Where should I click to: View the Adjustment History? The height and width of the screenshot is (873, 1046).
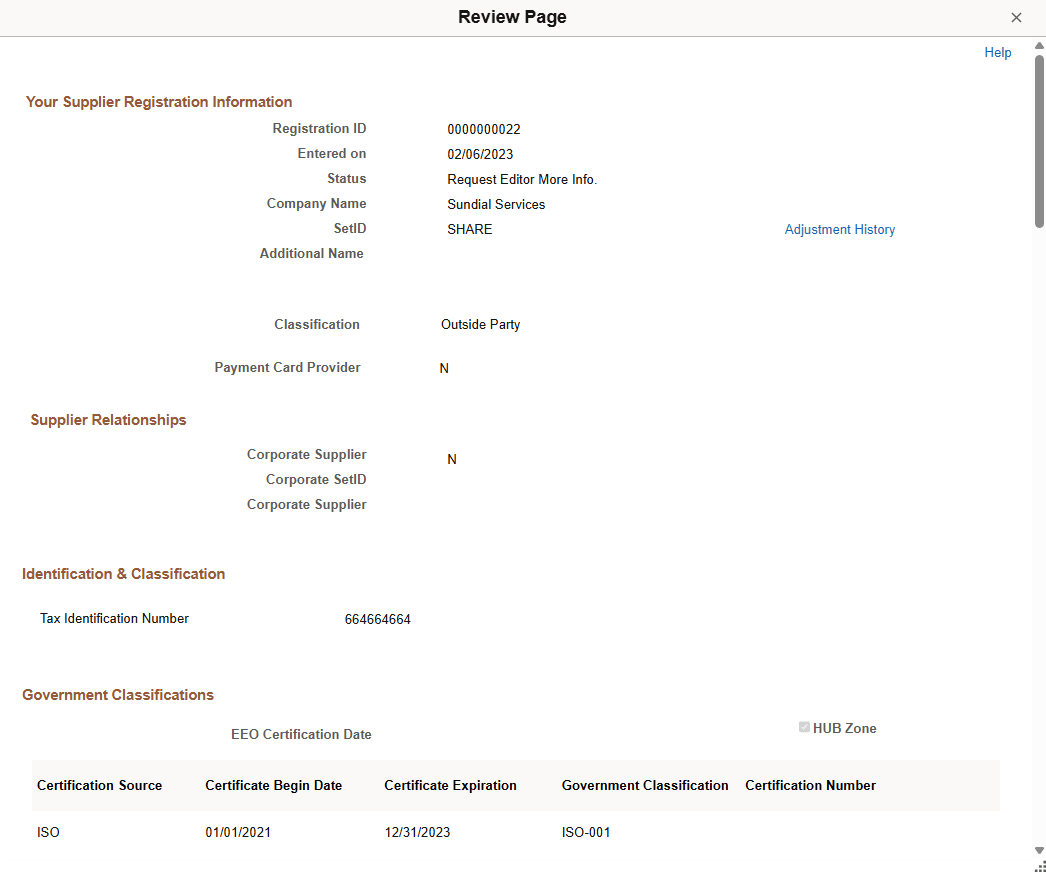tap(840, 229)
